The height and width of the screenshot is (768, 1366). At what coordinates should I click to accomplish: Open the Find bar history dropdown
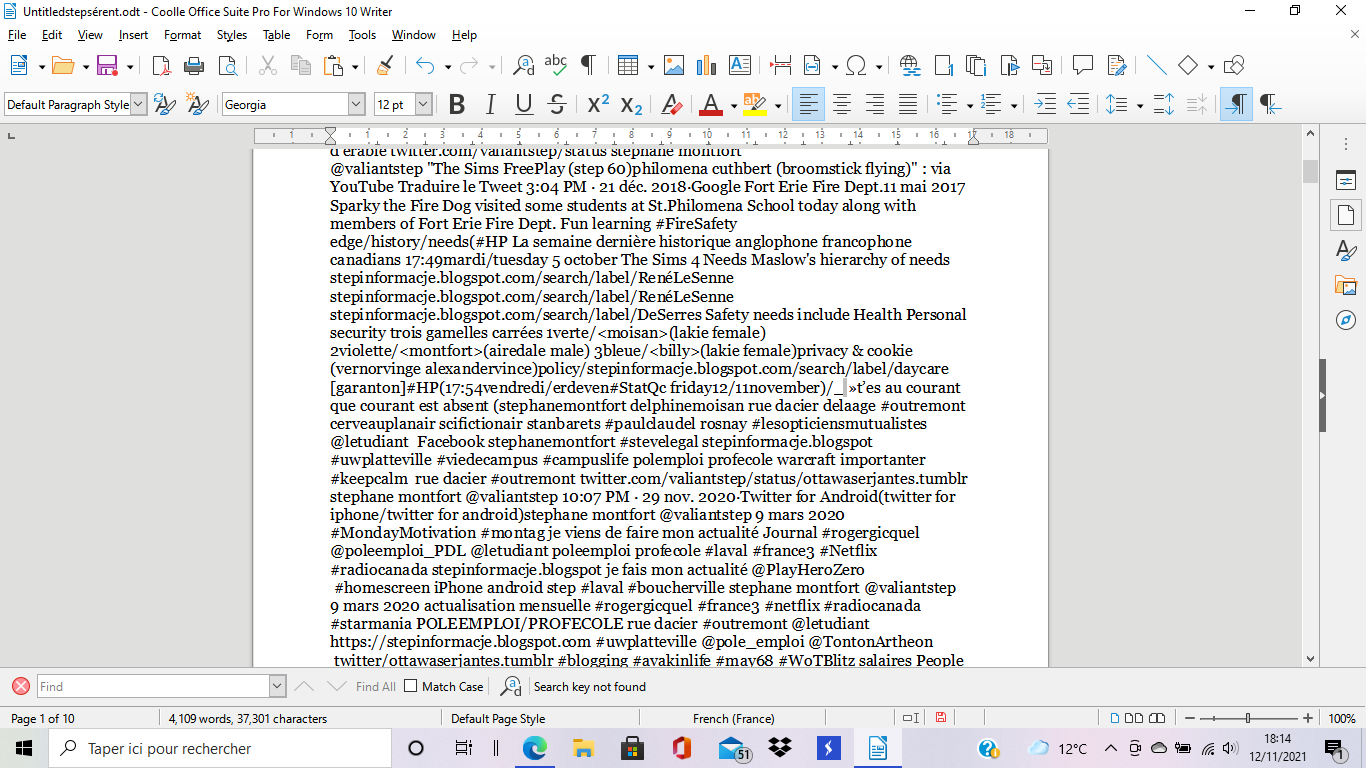pyautogui.click(x=278, y=686)
